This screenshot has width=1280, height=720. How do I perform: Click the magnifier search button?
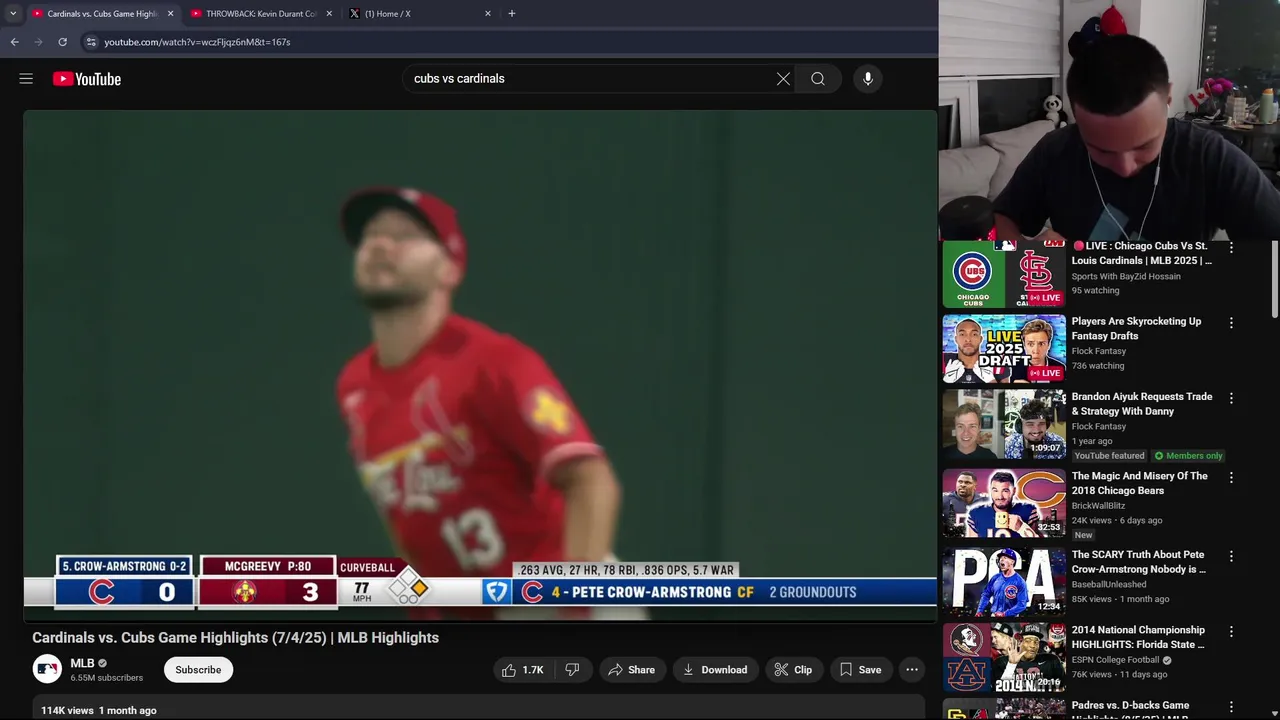pos(818,79)
